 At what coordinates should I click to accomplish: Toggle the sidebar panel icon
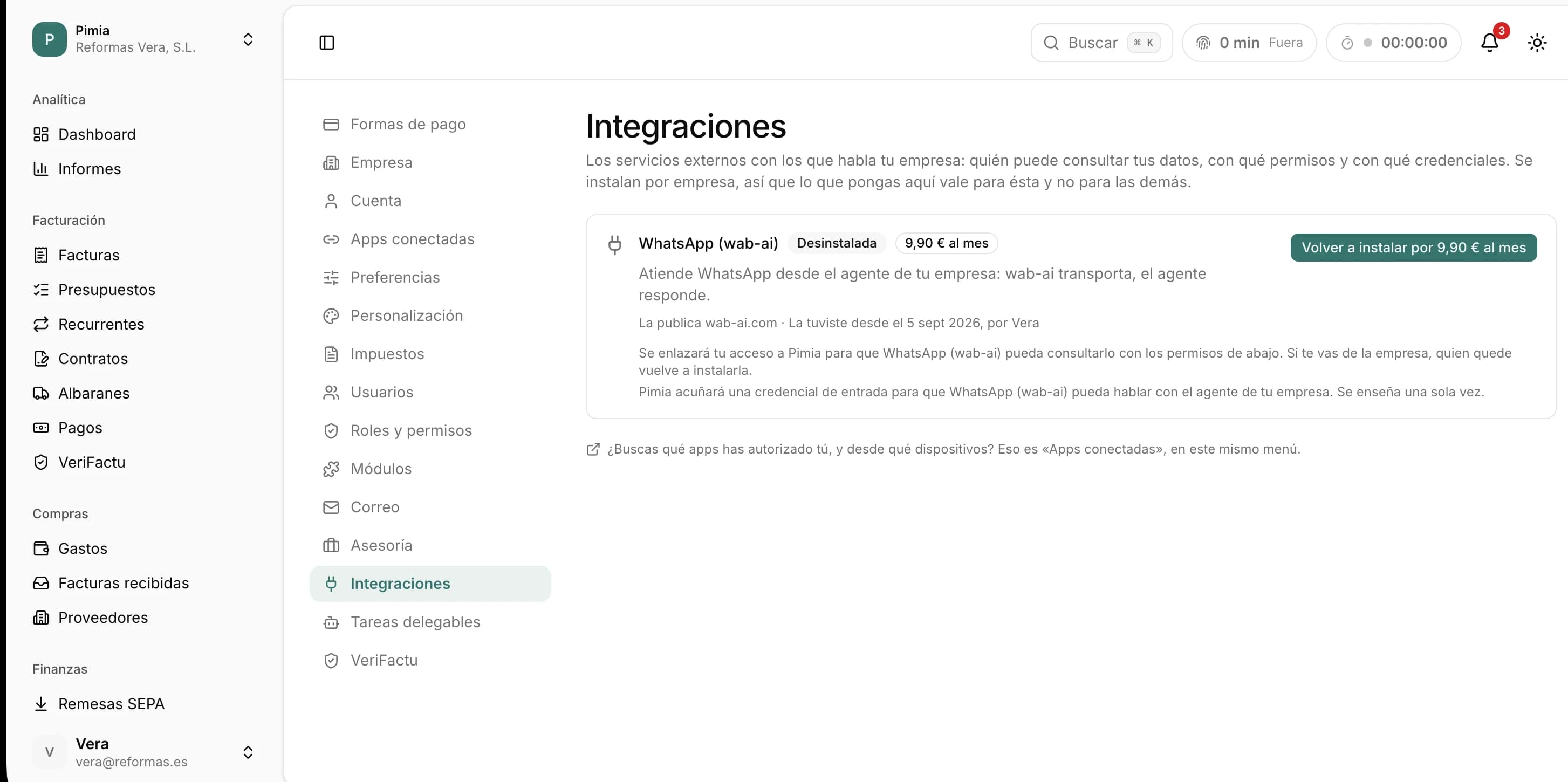tap(327, 43)
